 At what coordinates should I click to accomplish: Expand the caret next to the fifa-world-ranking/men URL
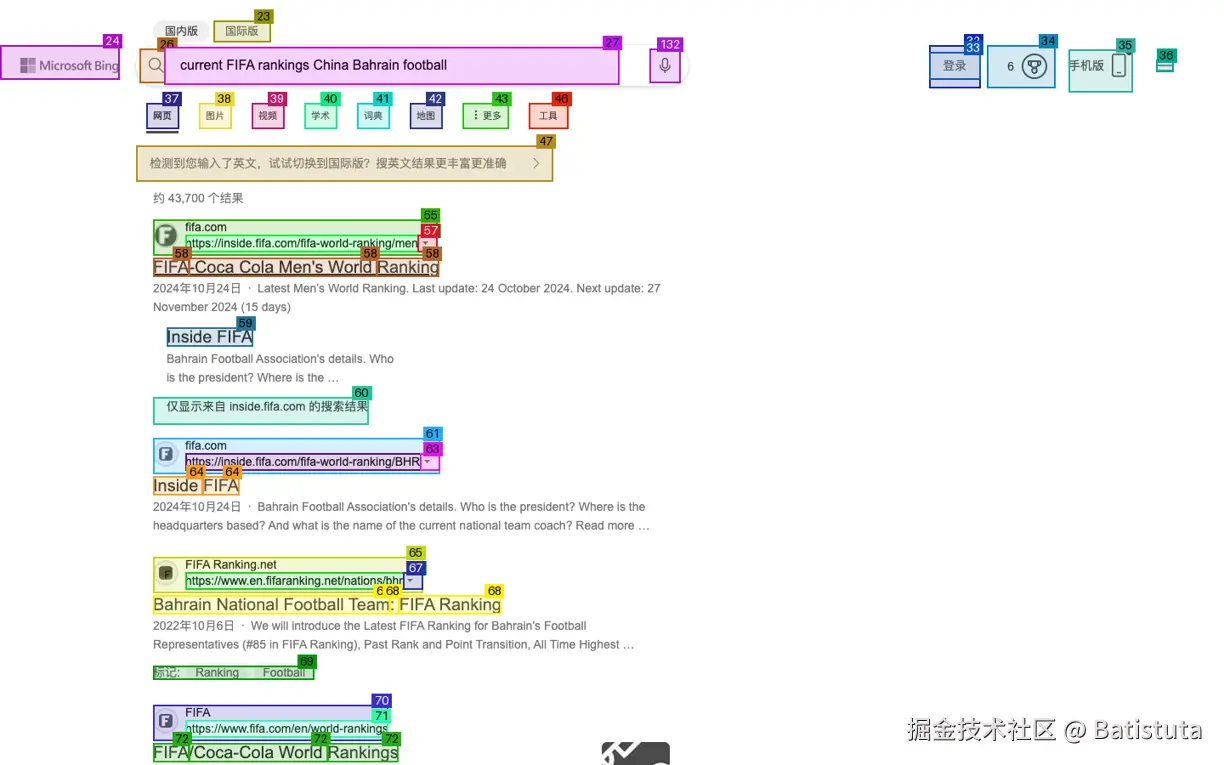coord(427,244)
